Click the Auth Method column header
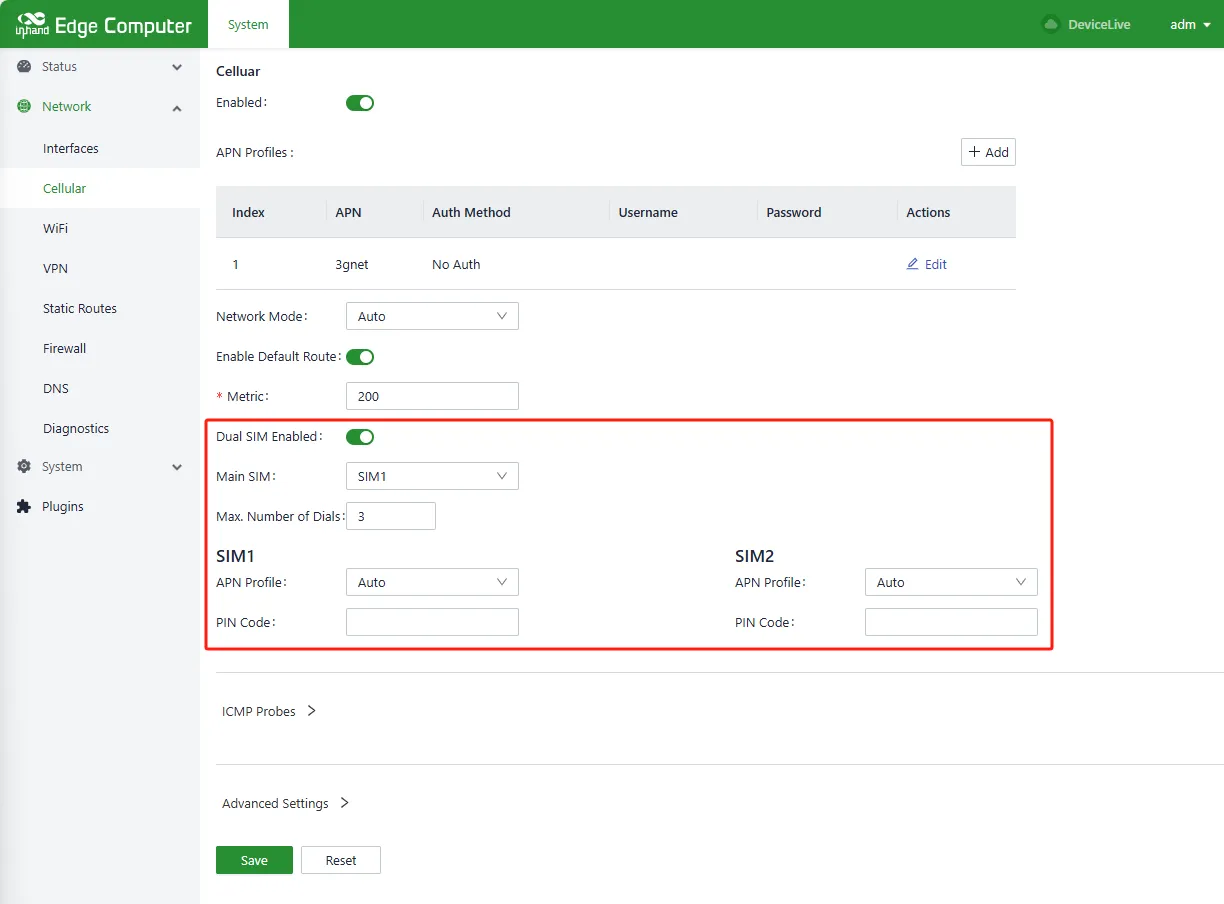 tap(471, 212)
